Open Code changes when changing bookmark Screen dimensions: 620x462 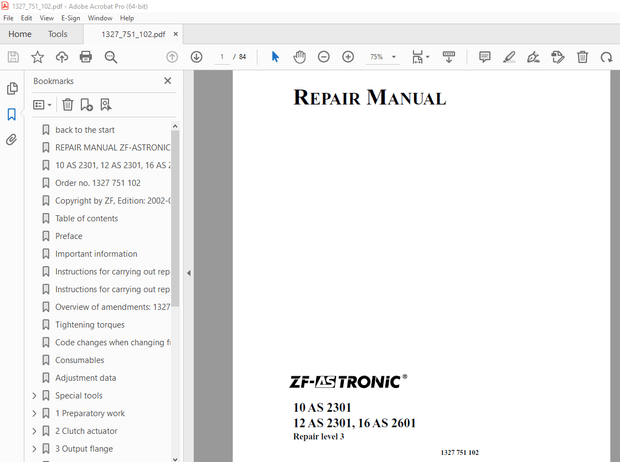113,343
